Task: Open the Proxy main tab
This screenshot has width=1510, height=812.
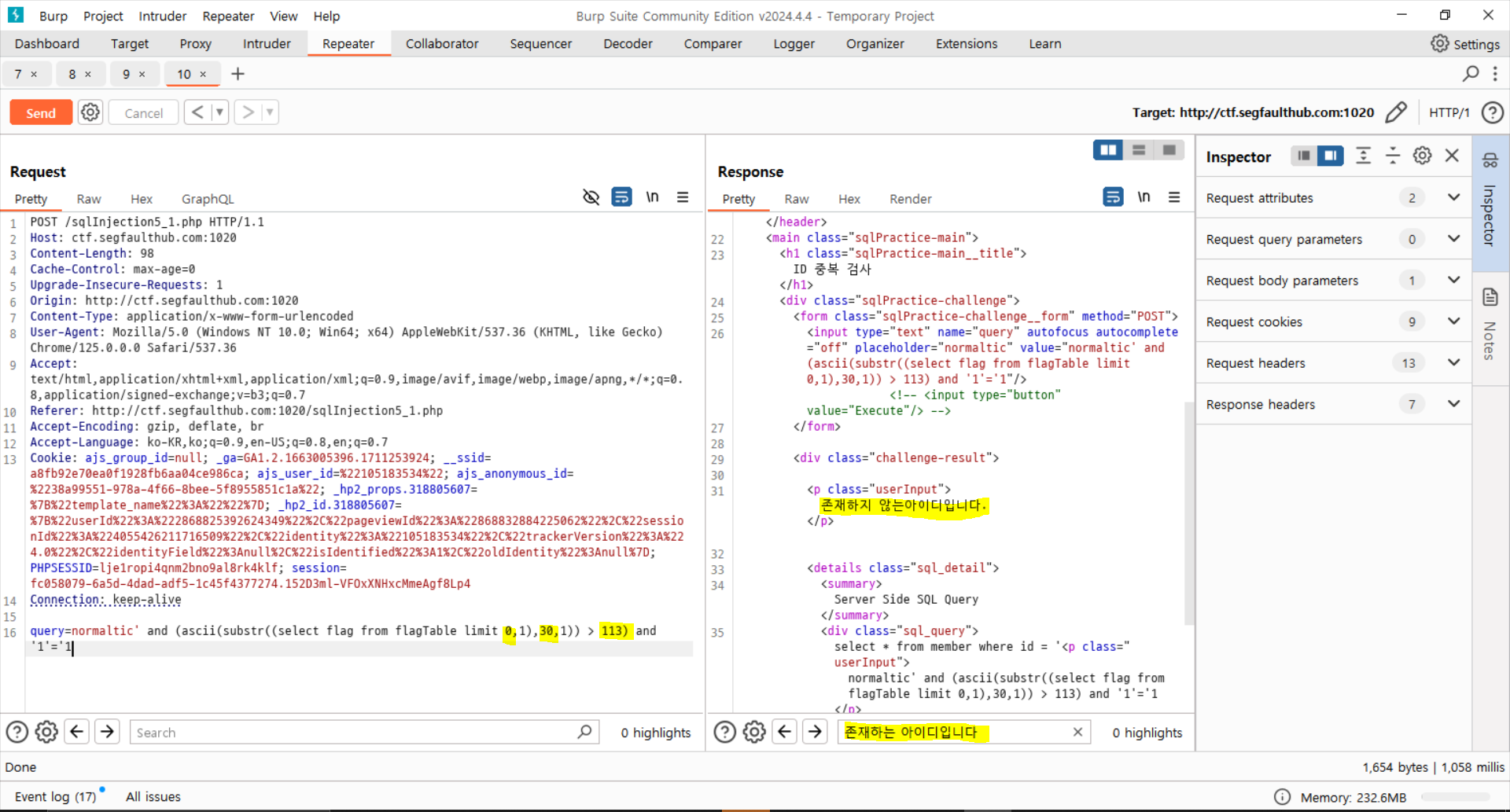Action: click(x=195, y=44)
